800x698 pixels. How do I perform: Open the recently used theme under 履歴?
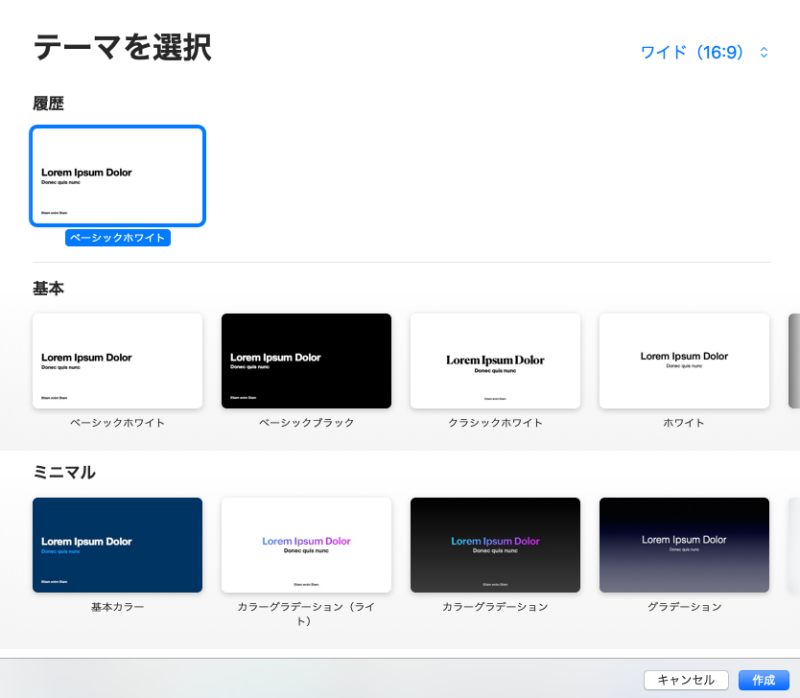click(x=117, y=175)
